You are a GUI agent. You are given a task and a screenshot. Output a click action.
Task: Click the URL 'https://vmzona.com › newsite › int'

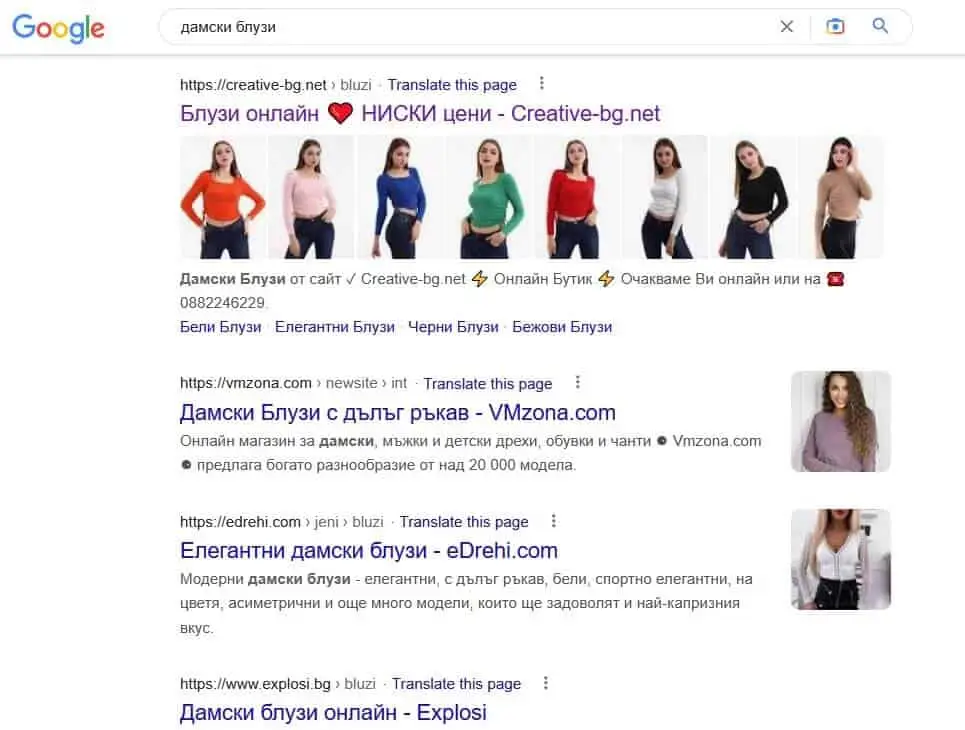point(294,383)
